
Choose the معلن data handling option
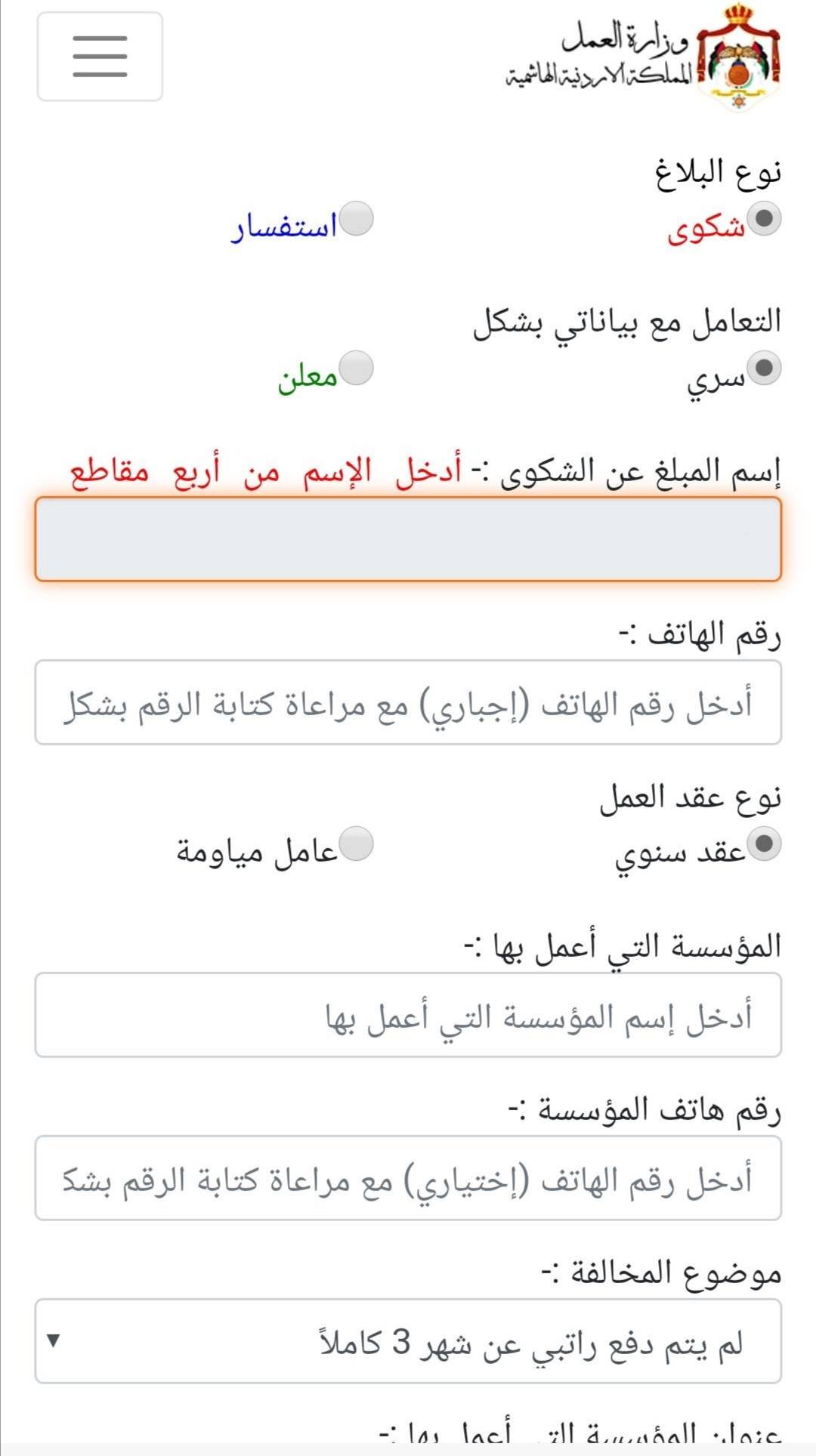coord(357,369)
